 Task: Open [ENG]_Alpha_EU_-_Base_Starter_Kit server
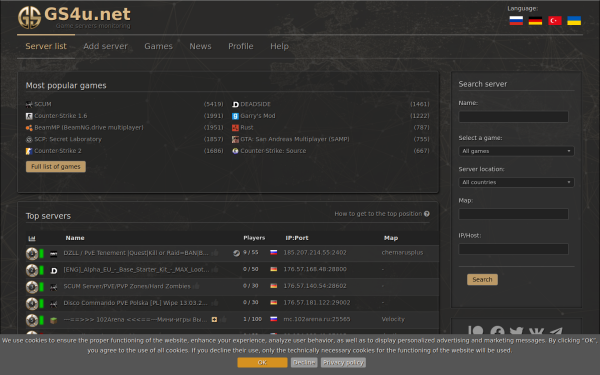136,270
